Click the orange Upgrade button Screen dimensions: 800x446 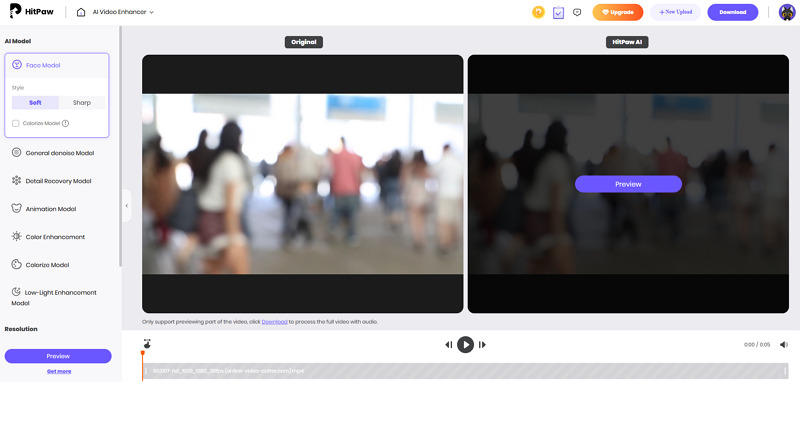tap(617, 12)
